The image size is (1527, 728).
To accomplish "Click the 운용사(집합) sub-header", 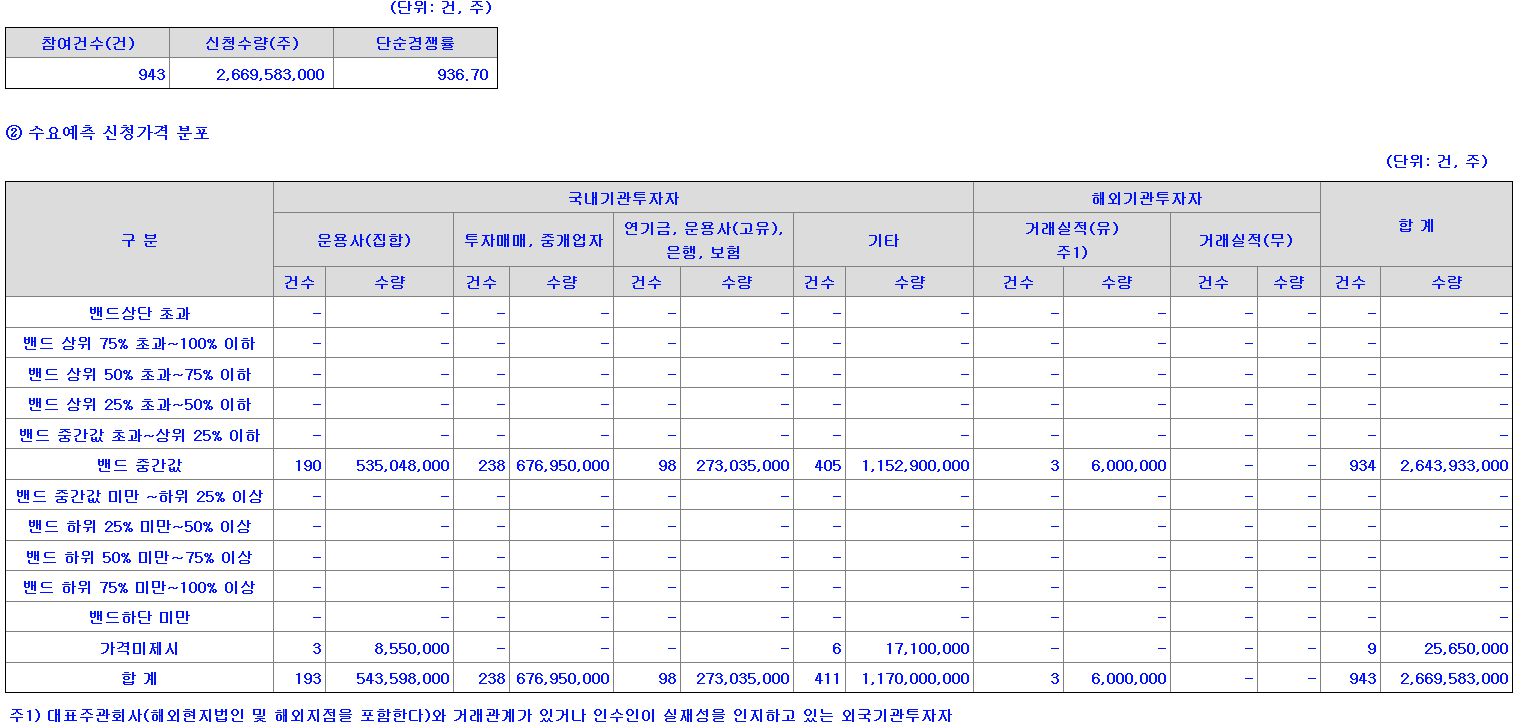I will coord(363,240).
